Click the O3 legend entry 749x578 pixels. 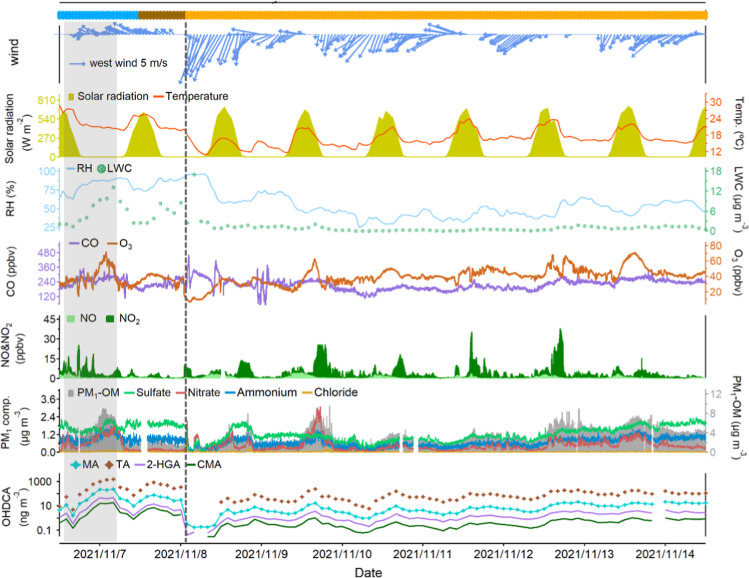[x=119, y=244]
